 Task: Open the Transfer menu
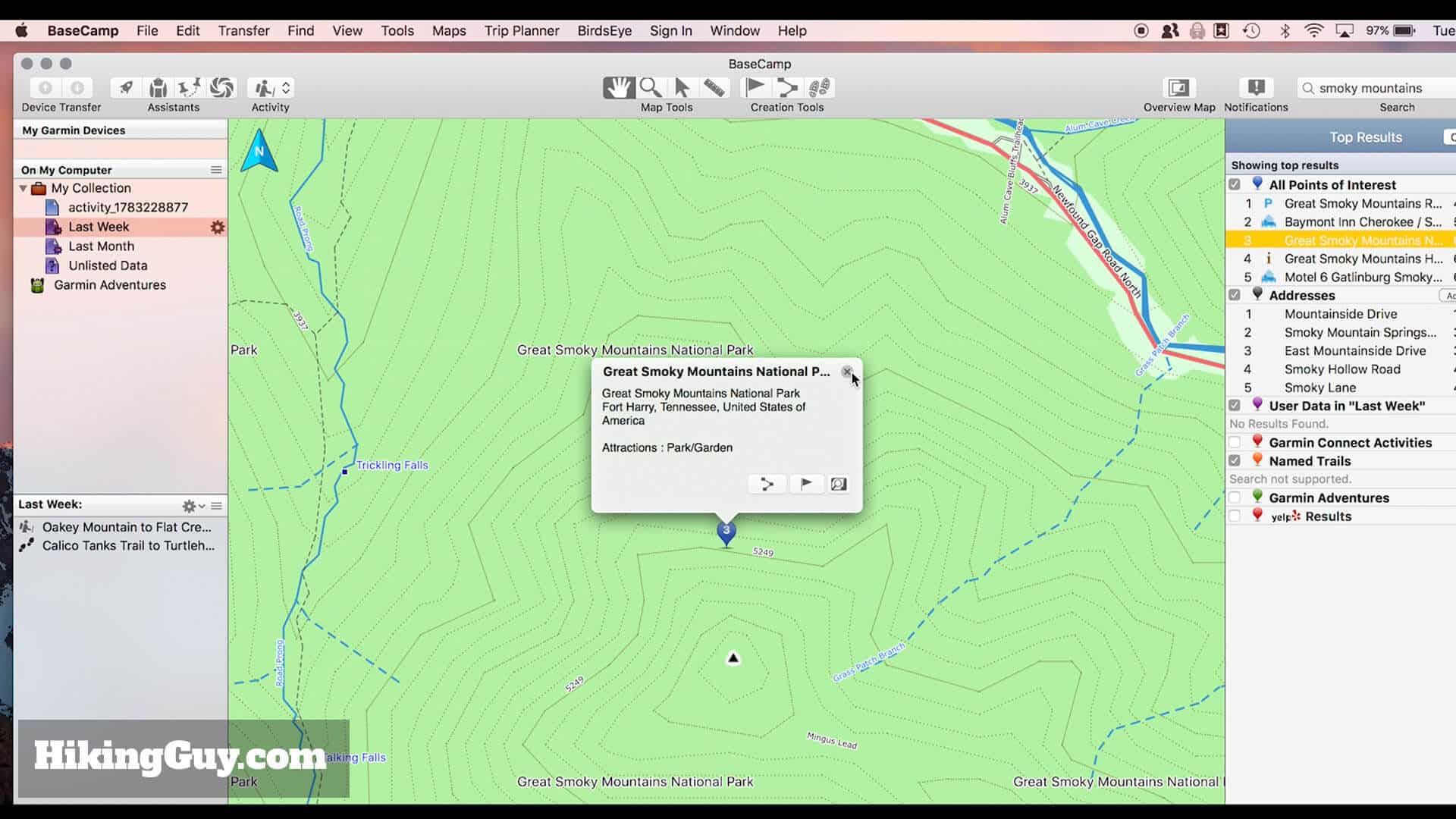[243, 30]
